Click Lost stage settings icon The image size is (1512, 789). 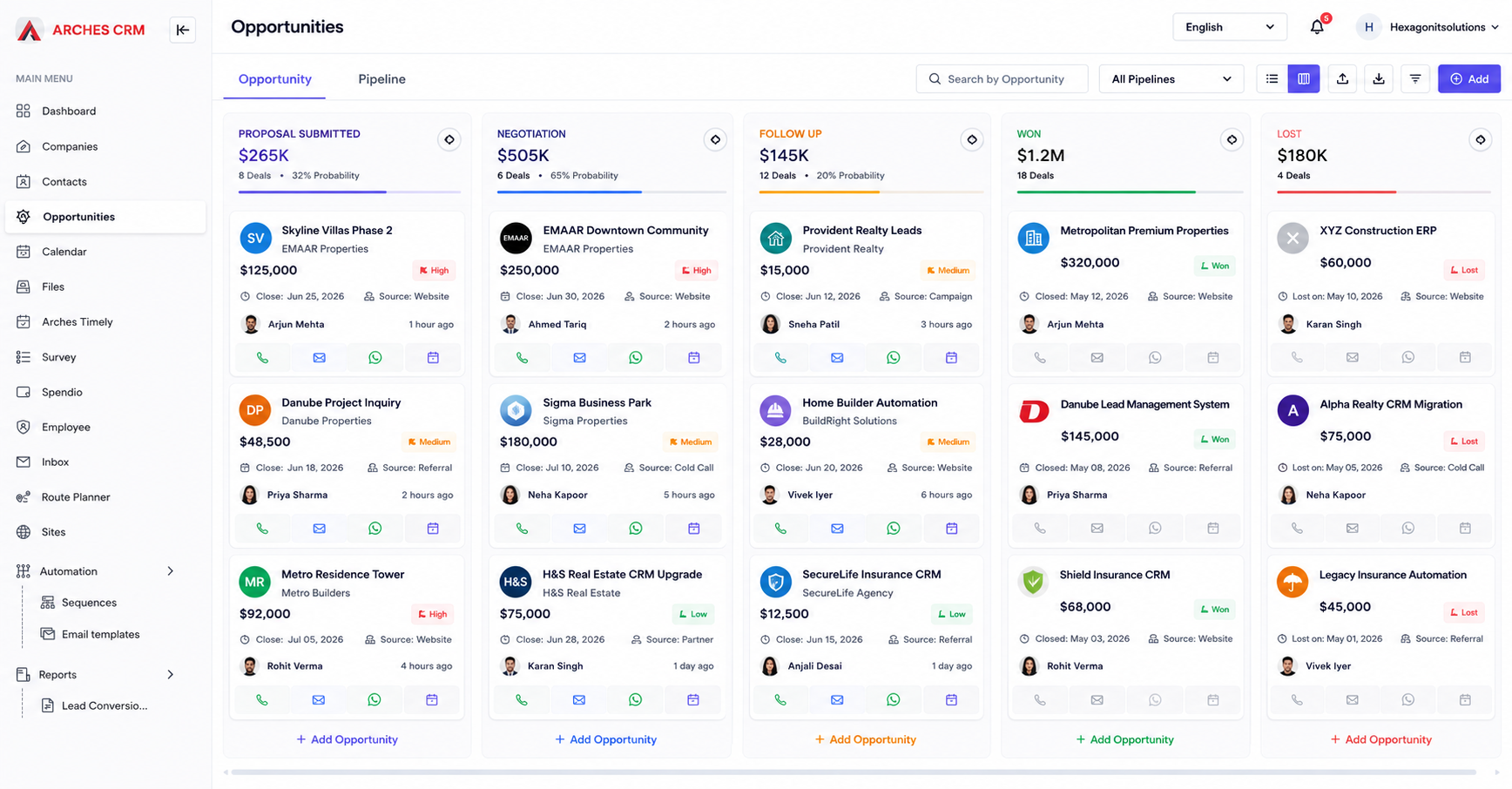click(1480, 139)
